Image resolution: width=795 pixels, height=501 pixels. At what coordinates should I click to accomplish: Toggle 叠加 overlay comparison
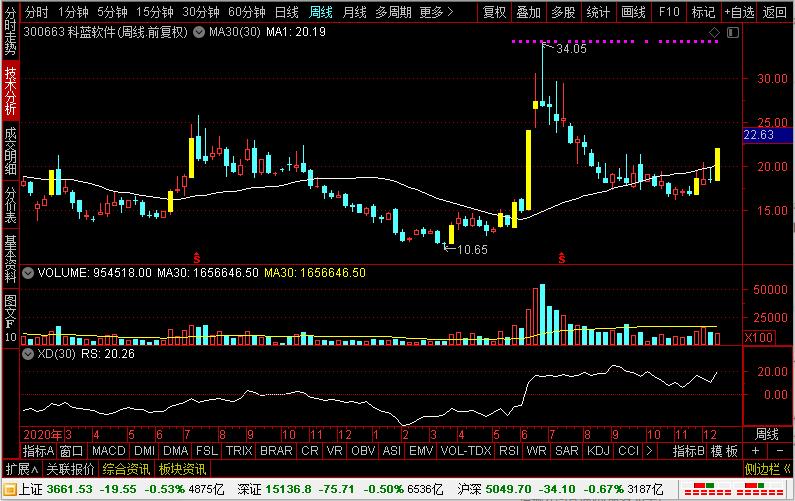528,12
